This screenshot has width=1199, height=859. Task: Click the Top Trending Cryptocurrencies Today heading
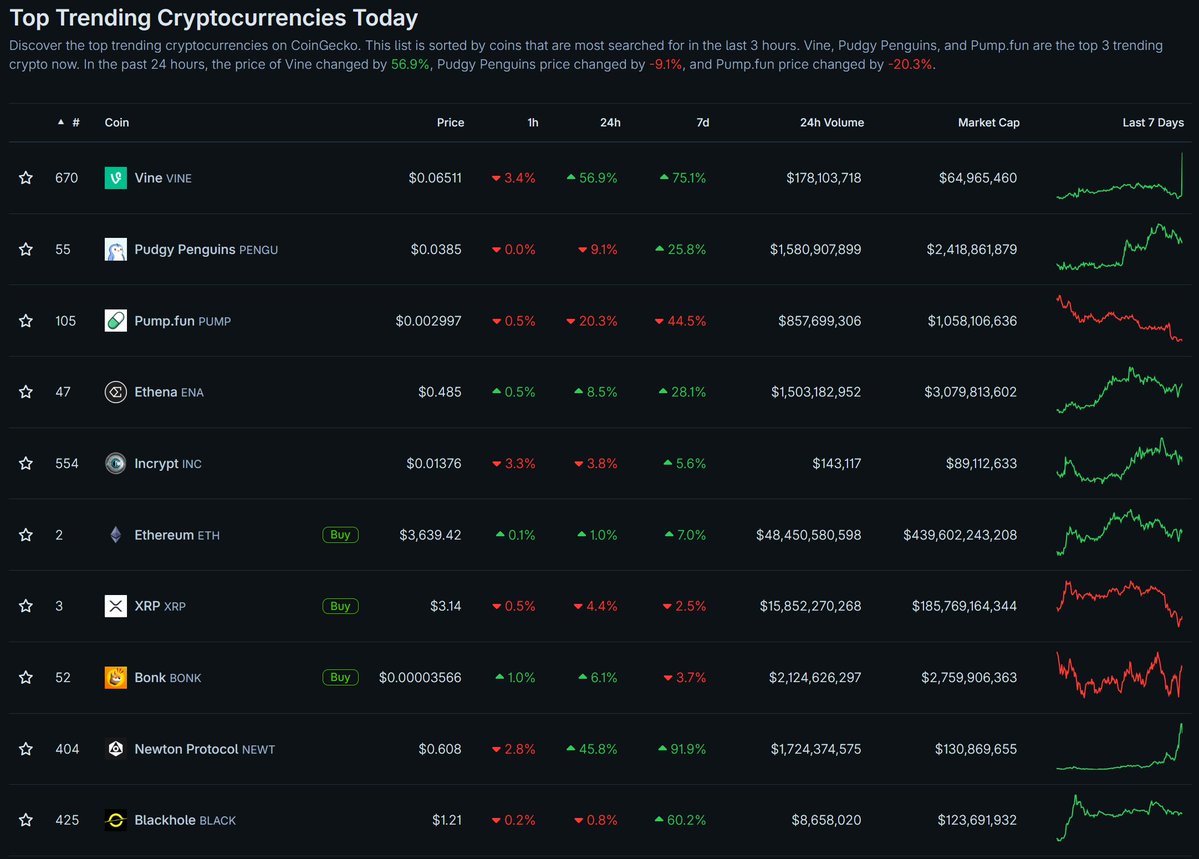coord(214,18)
